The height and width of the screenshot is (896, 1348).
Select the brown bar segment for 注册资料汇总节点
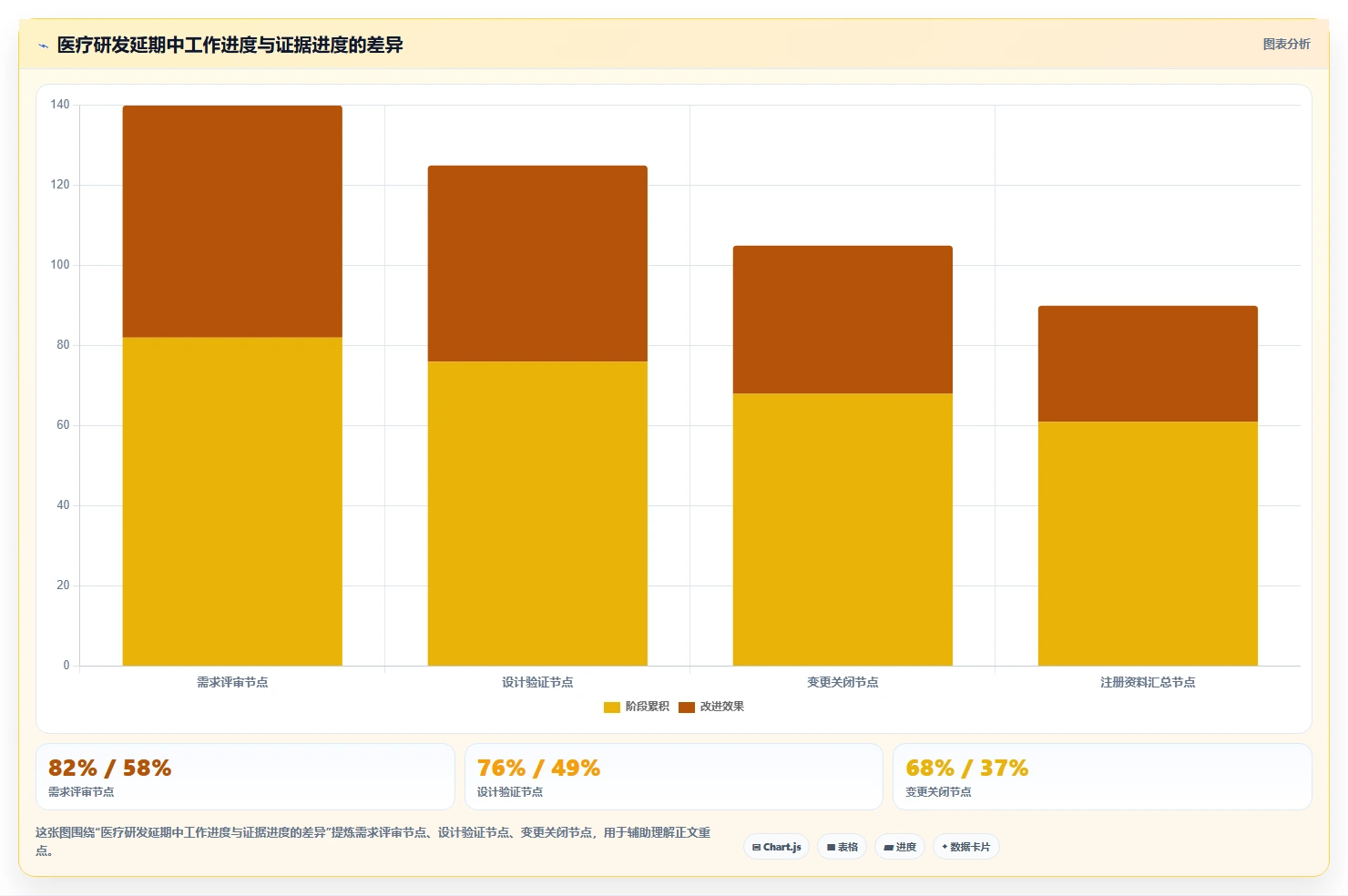coord(1148,363)
